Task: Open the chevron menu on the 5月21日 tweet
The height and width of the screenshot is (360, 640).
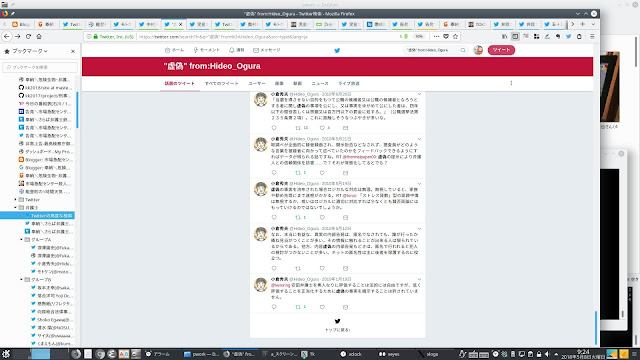Action: coord(419,139)
